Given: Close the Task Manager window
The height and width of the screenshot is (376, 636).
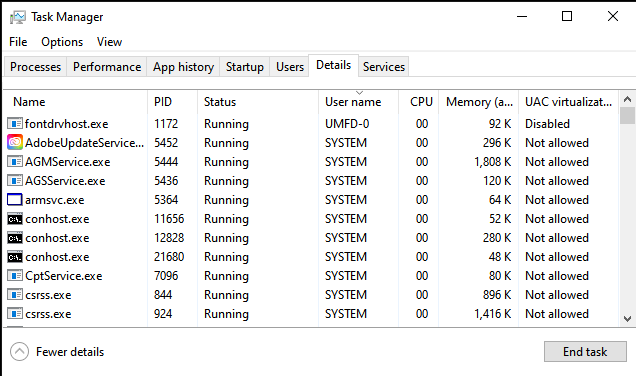Looking at the screenshot, I should click(612, 17).
